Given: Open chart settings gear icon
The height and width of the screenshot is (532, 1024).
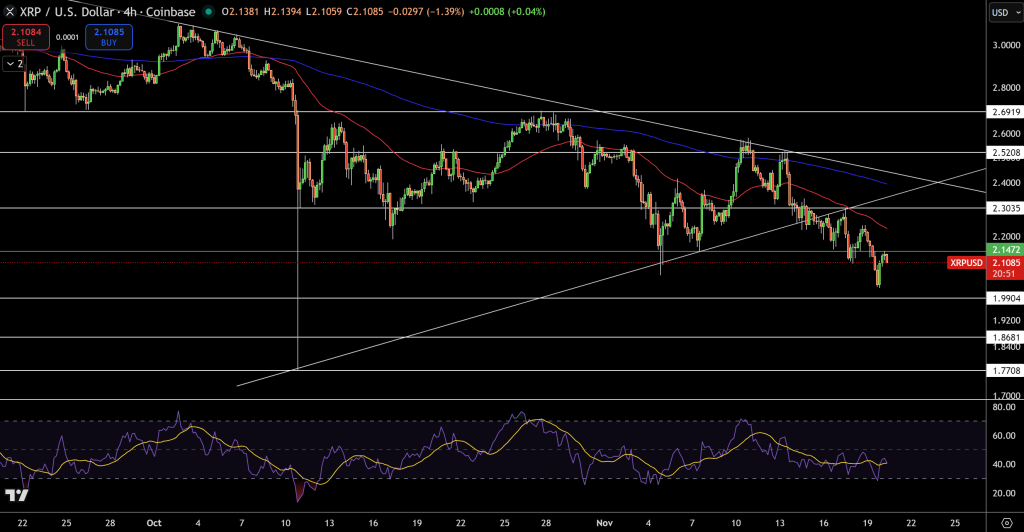Looking at the screenshot, I should [x=1006, y=523].
